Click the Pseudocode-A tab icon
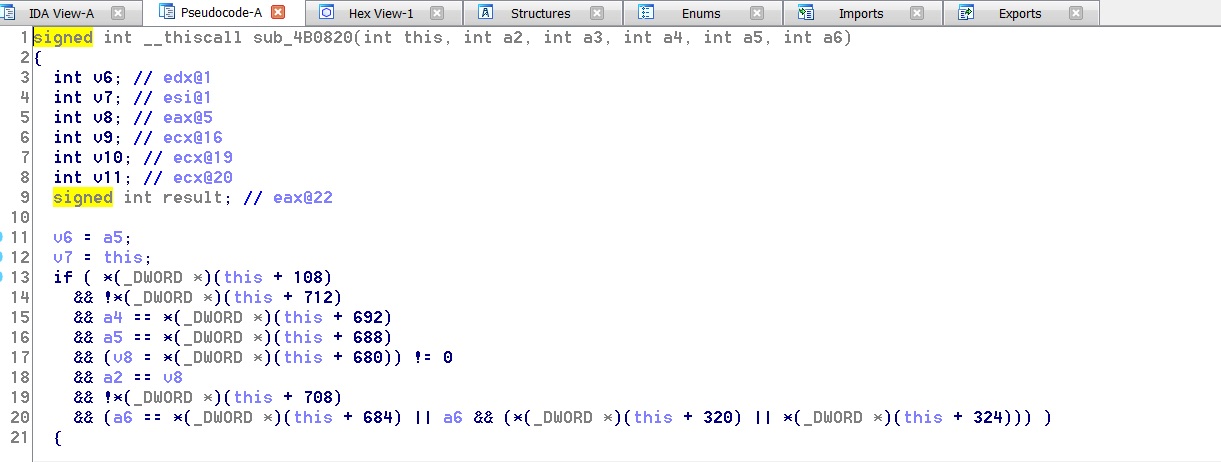 tap(167, 13)
